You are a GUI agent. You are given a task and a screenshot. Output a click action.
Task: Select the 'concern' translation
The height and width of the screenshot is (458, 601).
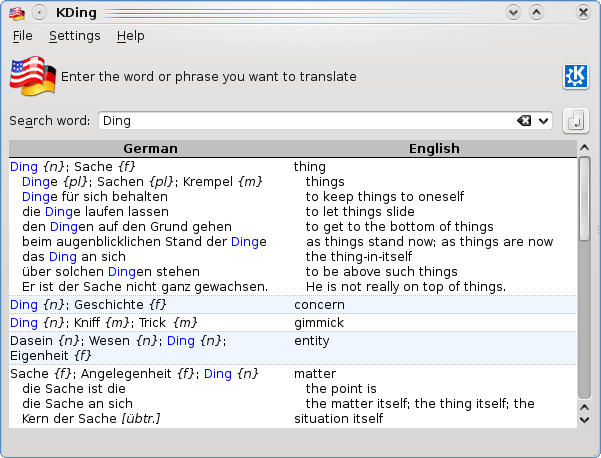point(319,305)
